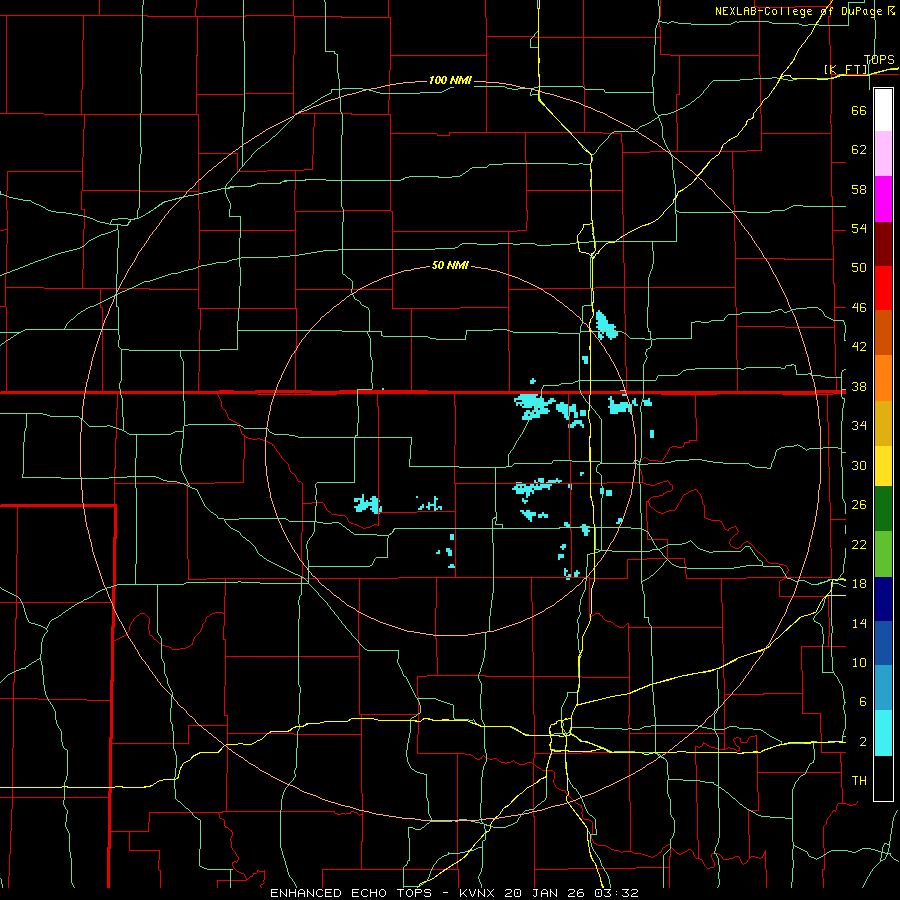Click the "14" legend value
Screen dimensions: 900x900
859,623
